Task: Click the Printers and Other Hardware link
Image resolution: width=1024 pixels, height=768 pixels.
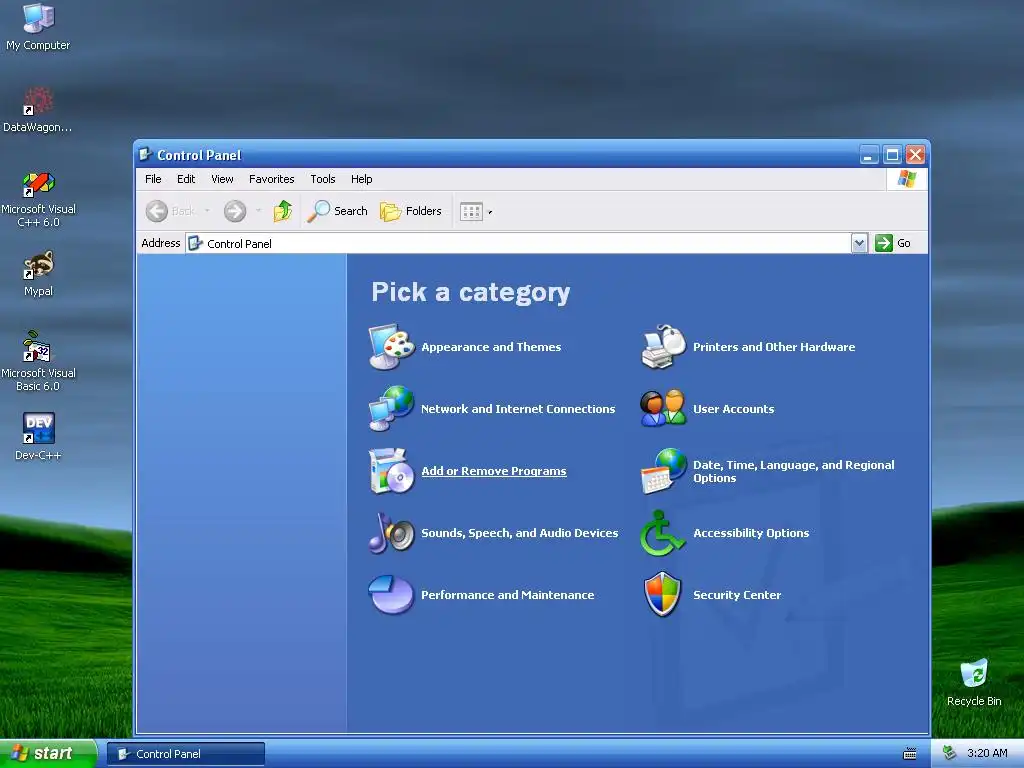Action: point(774,347)
